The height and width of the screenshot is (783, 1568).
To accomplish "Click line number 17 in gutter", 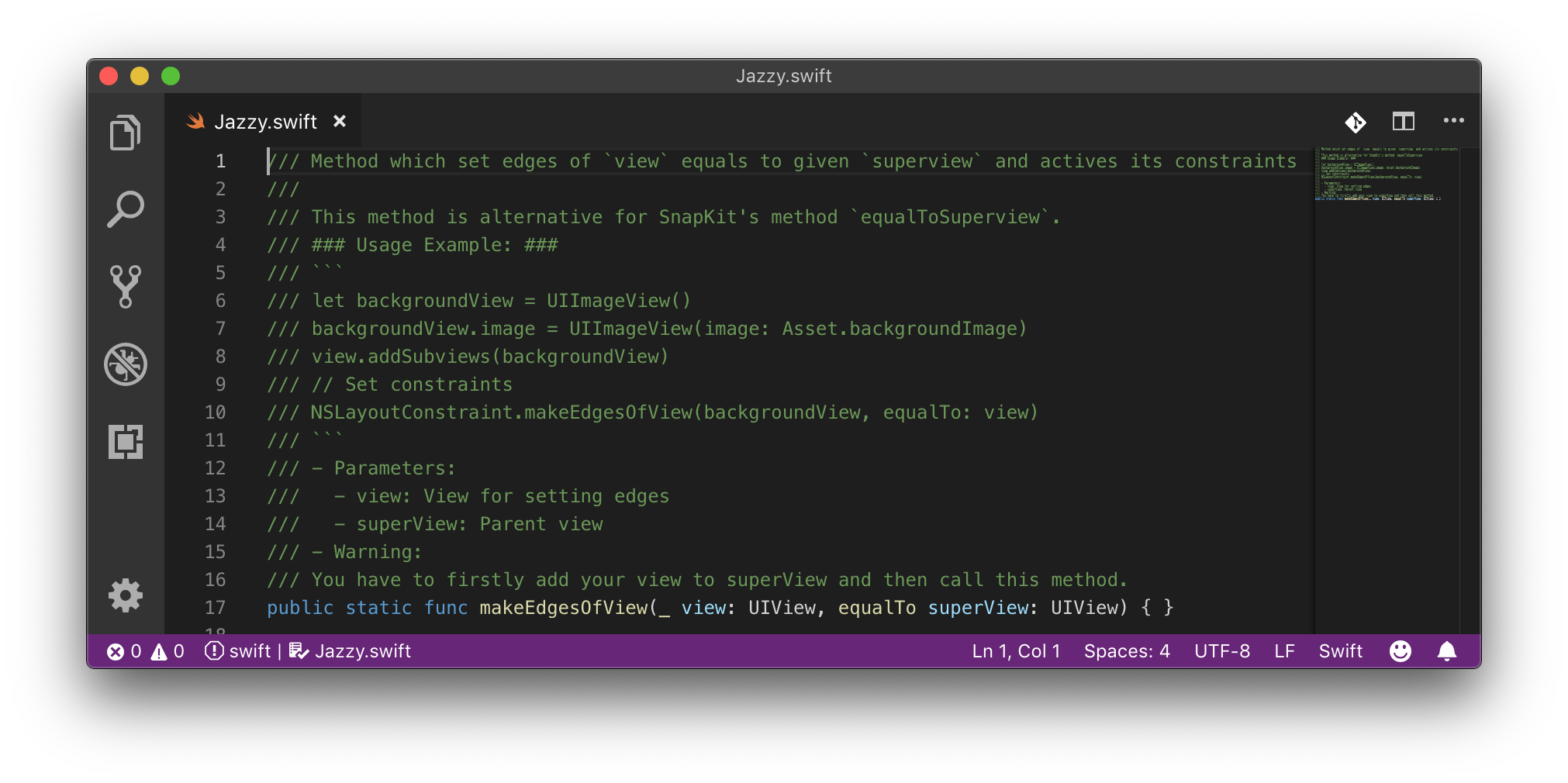I will pyautogui.click(x=215, y=608).
